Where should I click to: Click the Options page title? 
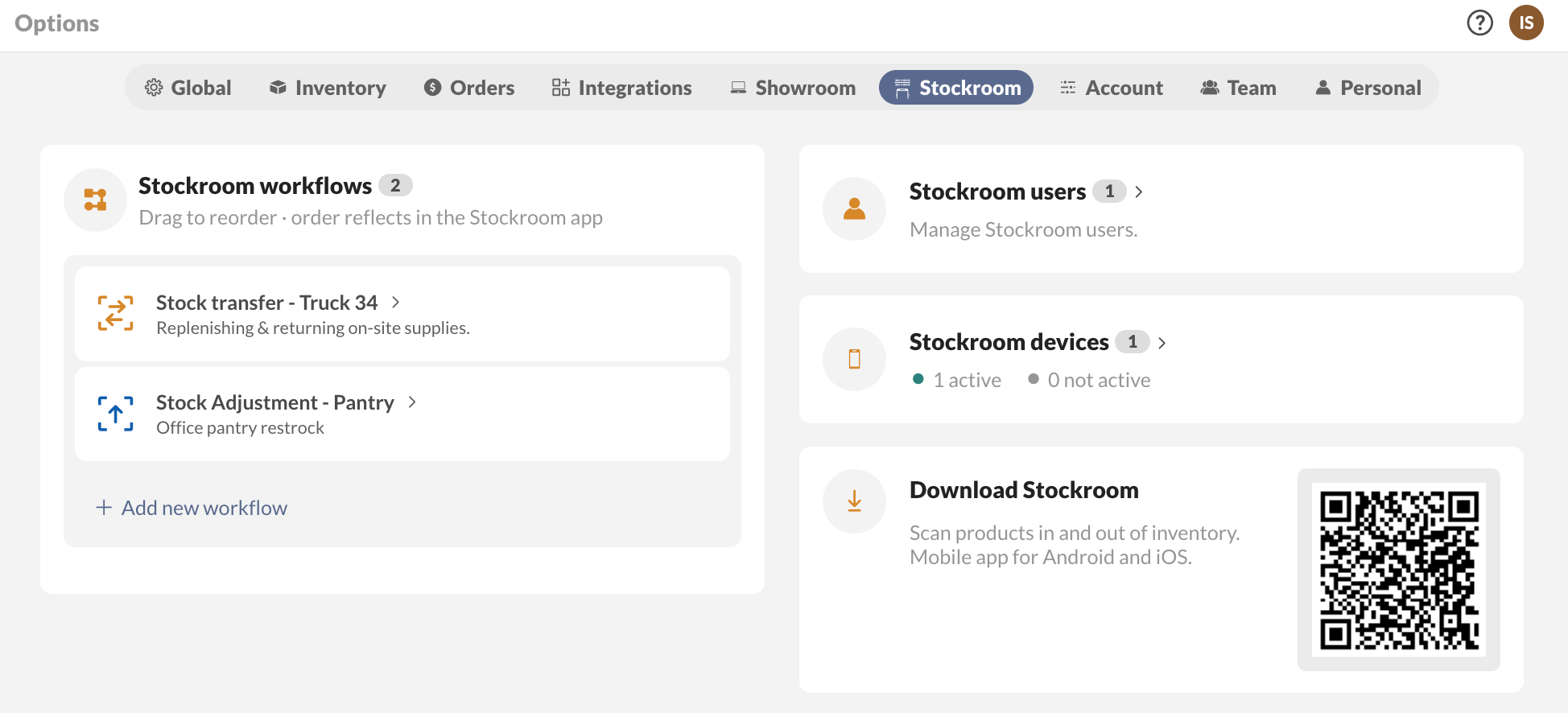coord(56,23)
